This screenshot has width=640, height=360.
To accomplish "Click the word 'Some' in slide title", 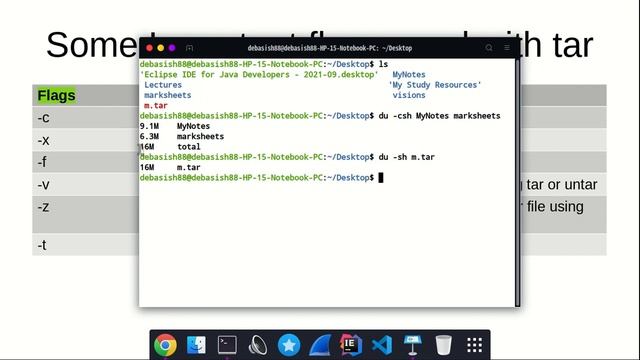I will coord(92,45).
